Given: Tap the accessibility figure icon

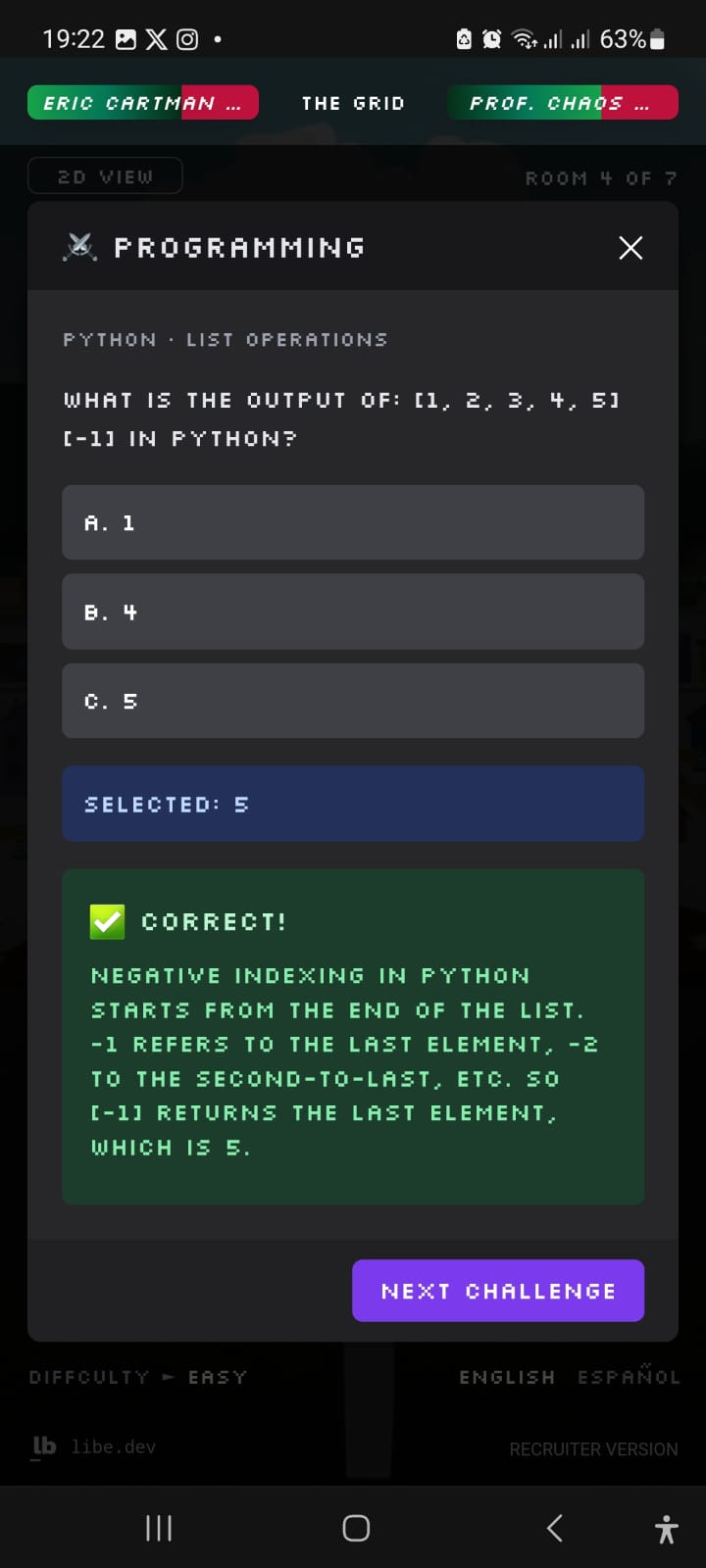Looking at the screenshot, I should click(667, 1529).
